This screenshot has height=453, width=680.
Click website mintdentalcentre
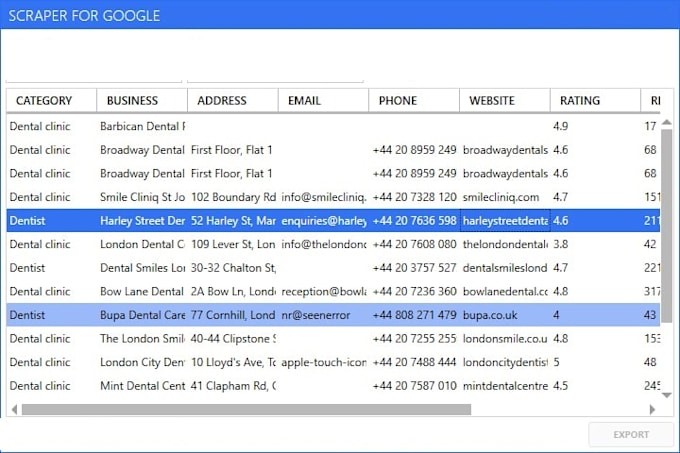point(505,386)
